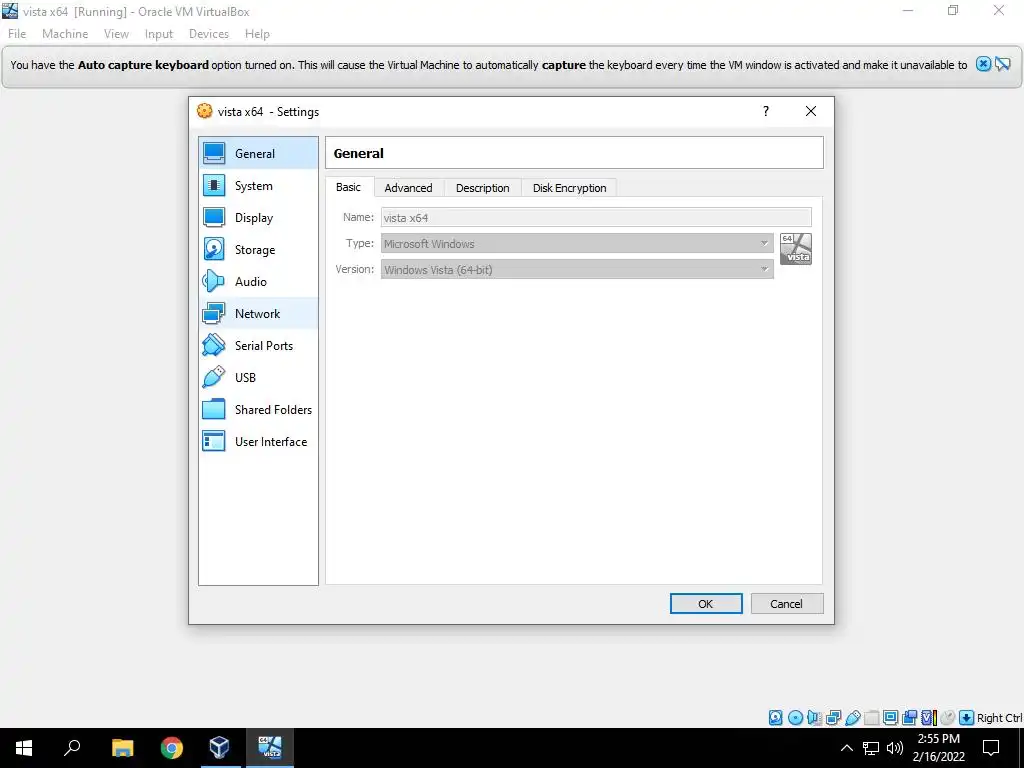
Task: Open the Display settings category
Action: [x=258, y=217]
